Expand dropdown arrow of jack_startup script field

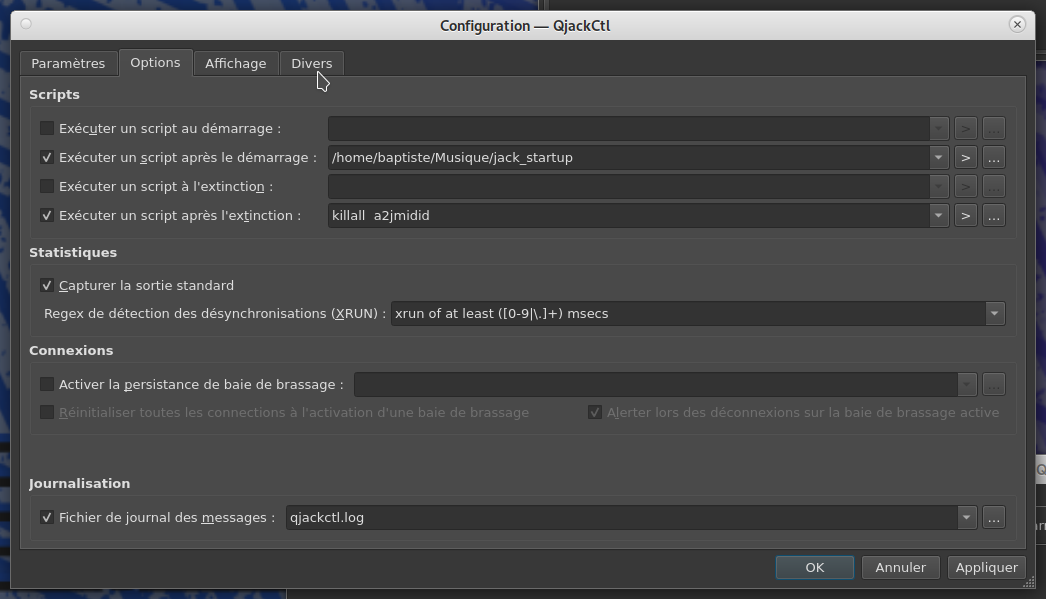coord(939,157)
